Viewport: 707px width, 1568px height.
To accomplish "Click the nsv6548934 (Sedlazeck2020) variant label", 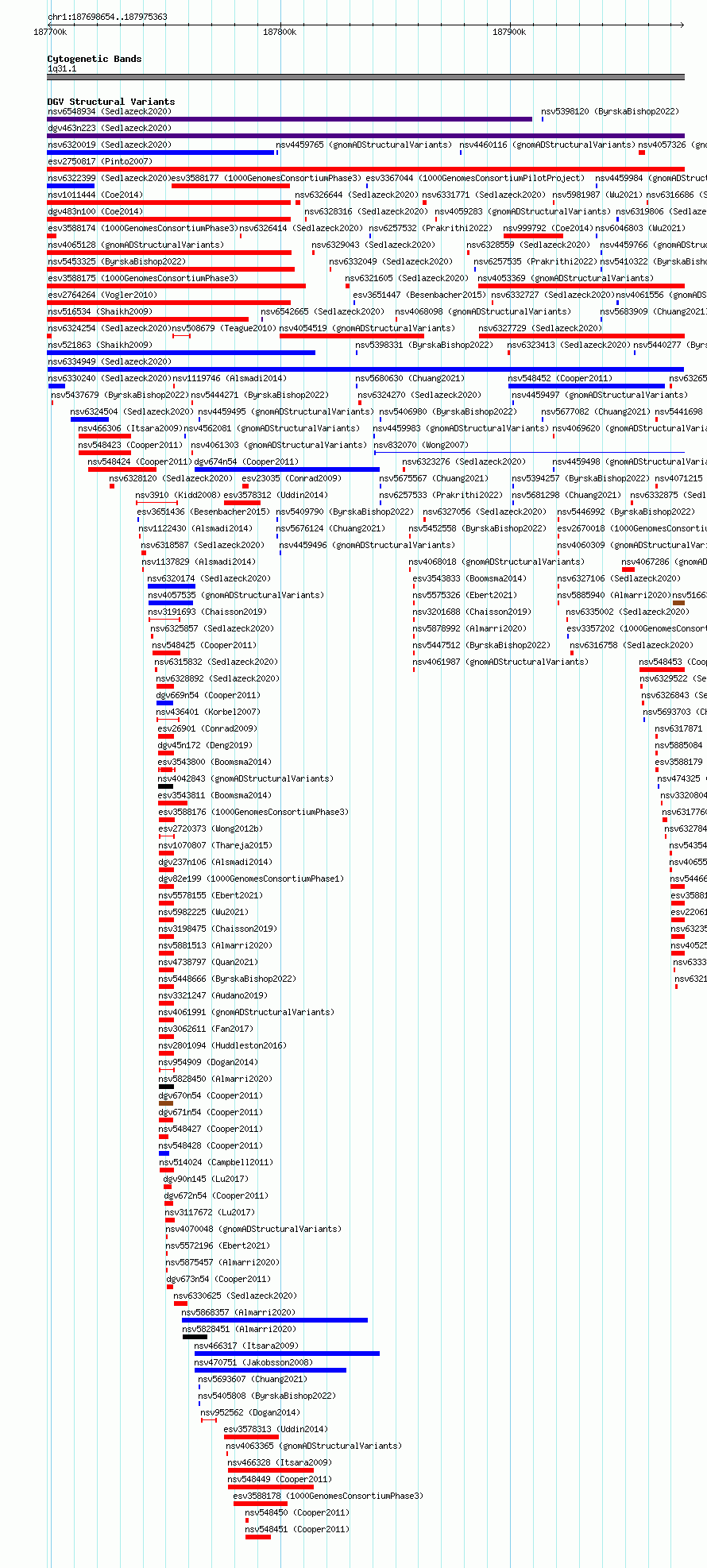I will click(109, 112).
